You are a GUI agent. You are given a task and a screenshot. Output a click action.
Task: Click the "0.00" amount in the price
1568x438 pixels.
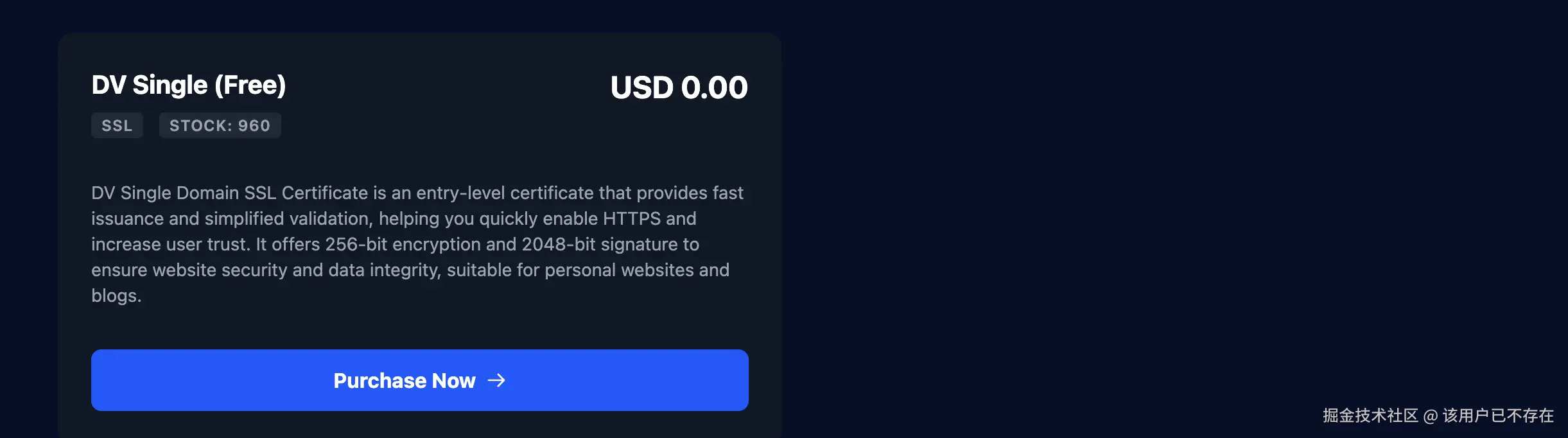(x=714, y=87)
